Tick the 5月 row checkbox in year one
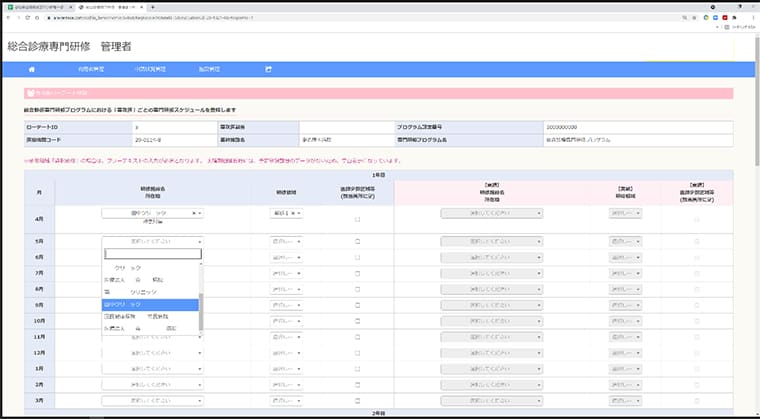 (x=358, y=242)
